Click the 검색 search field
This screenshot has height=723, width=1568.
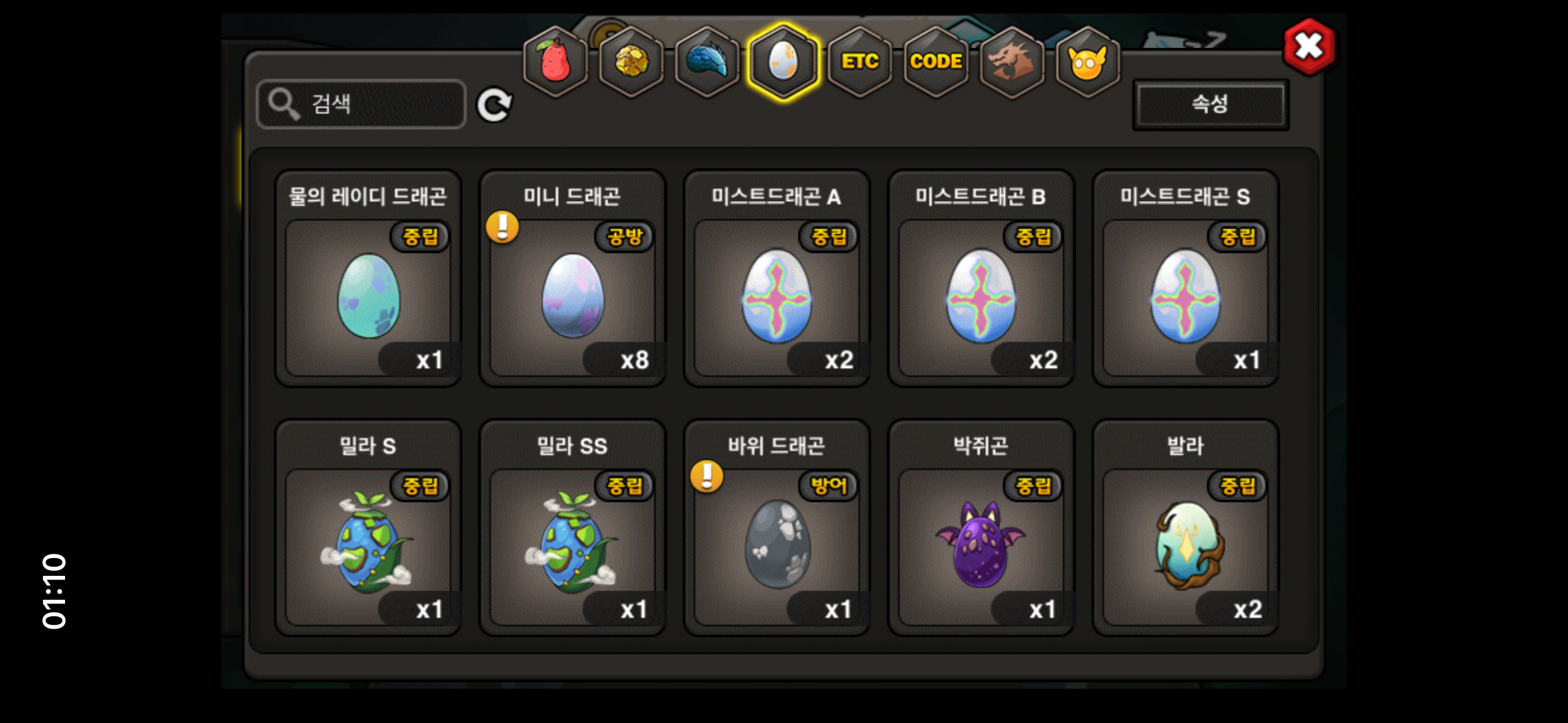pyautogui.click(x=361, y=104)
